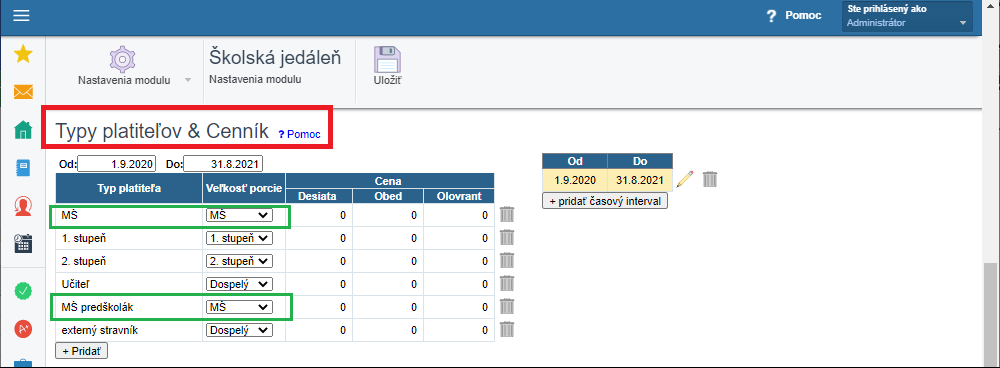Viewport: 1000px width, 368px height.
Task: Click the + Pridať button
Action: [x=82, y=350]
